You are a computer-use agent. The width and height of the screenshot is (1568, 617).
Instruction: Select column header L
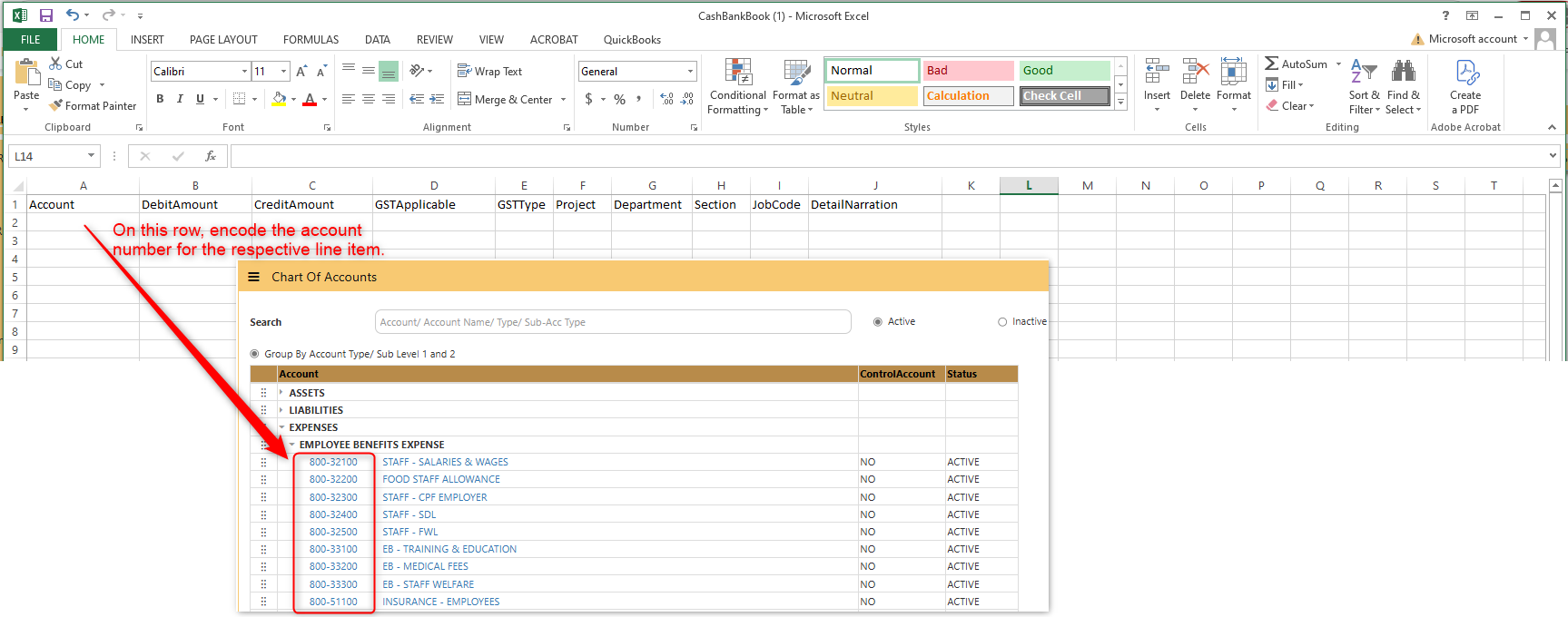coord(1029,185)
